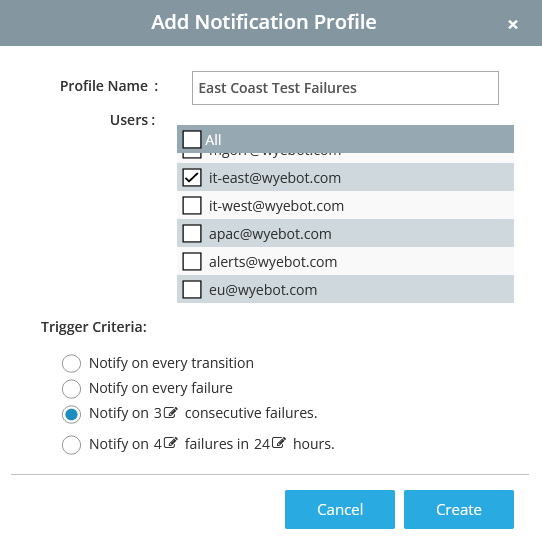This screenshot has height=541, width=542.
Task: Uncheck it-east@wyebot.com user
Action: click(x=192, y=177)
